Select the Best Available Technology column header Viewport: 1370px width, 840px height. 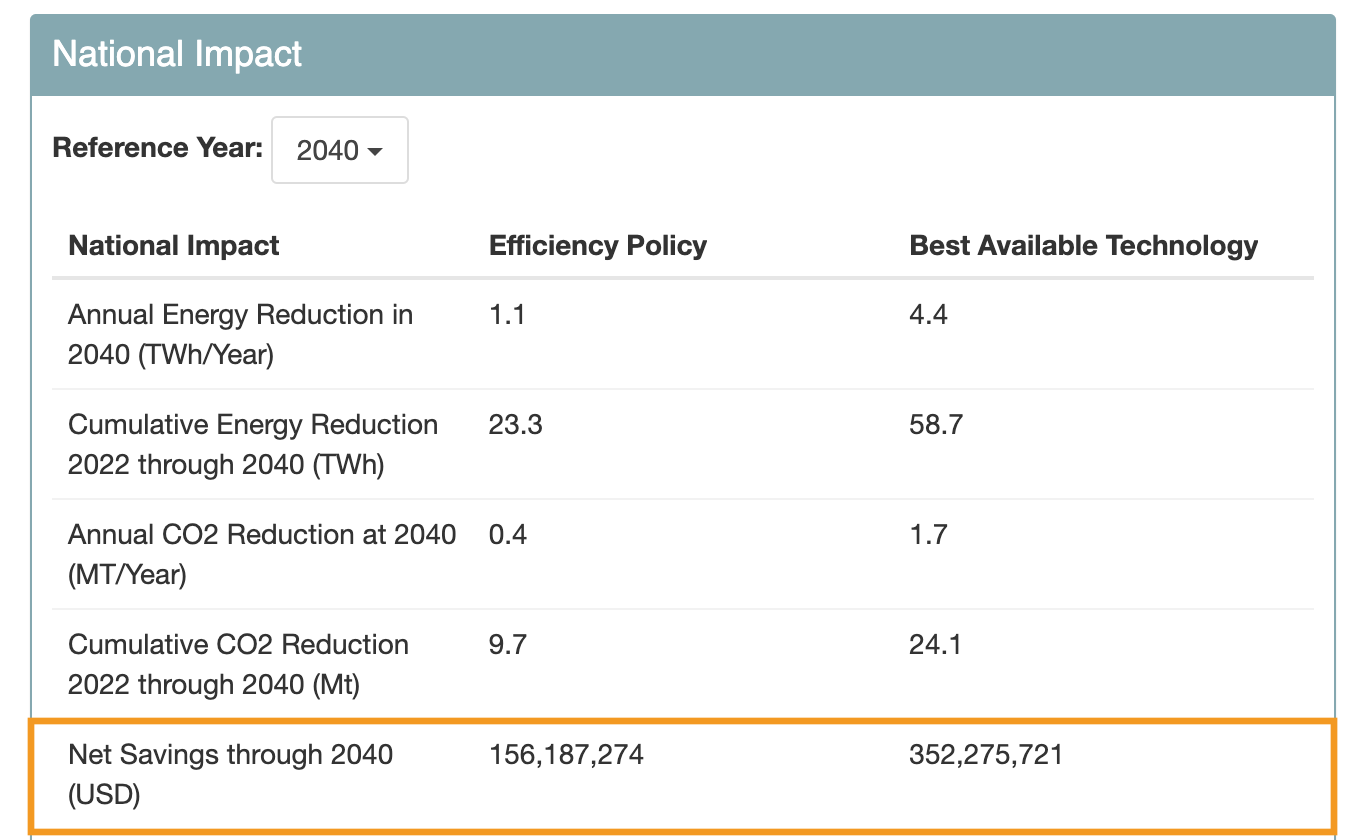coord(1083,246)
